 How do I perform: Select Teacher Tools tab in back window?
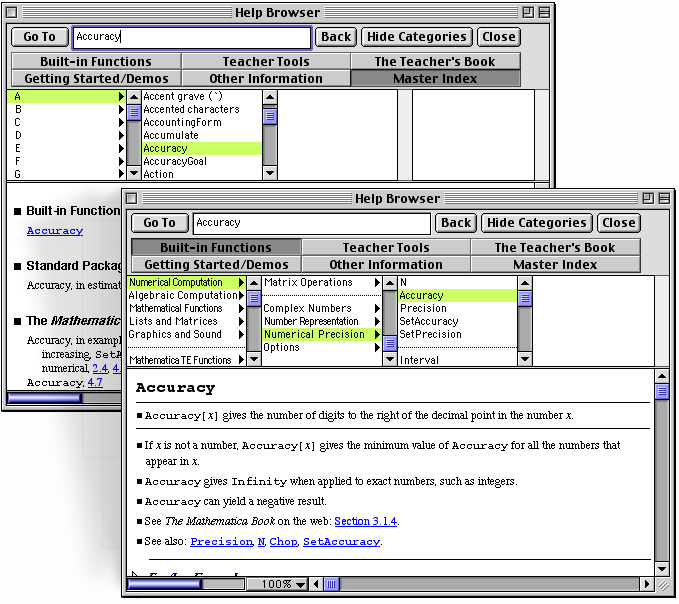266,61
